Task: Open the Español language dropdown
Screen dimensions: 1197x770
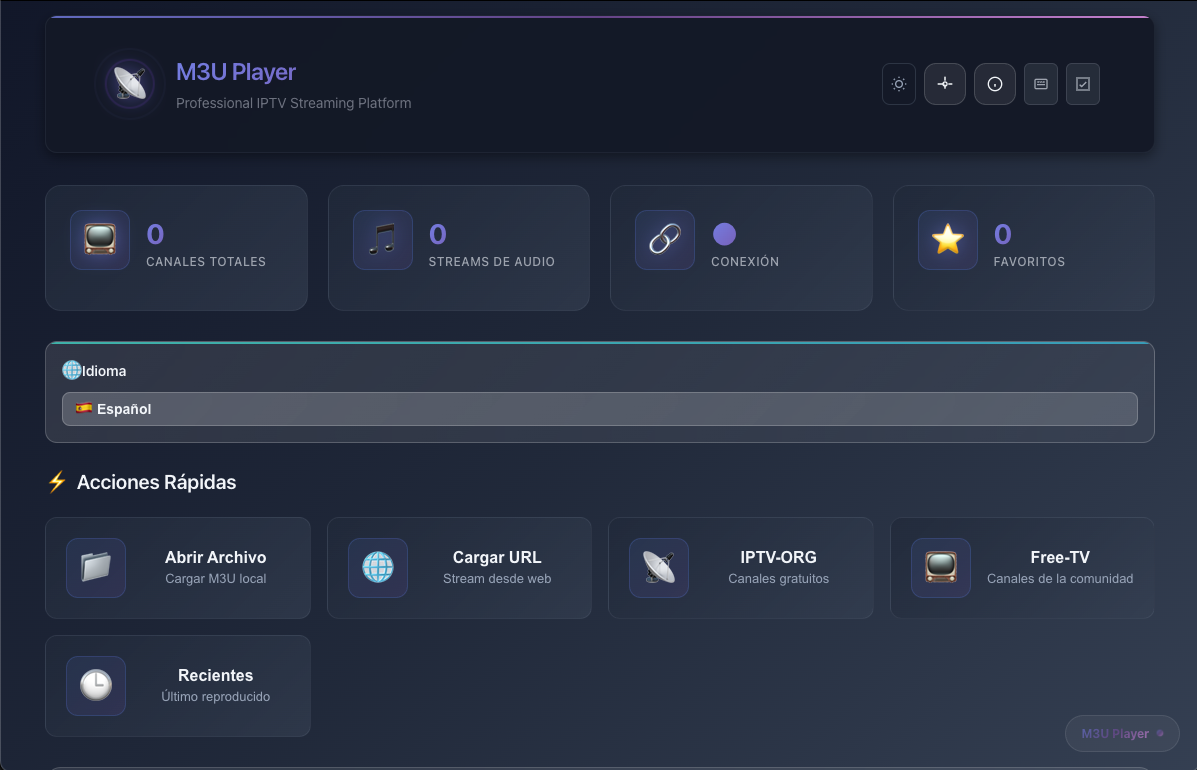Action: [x=599, y=409]
